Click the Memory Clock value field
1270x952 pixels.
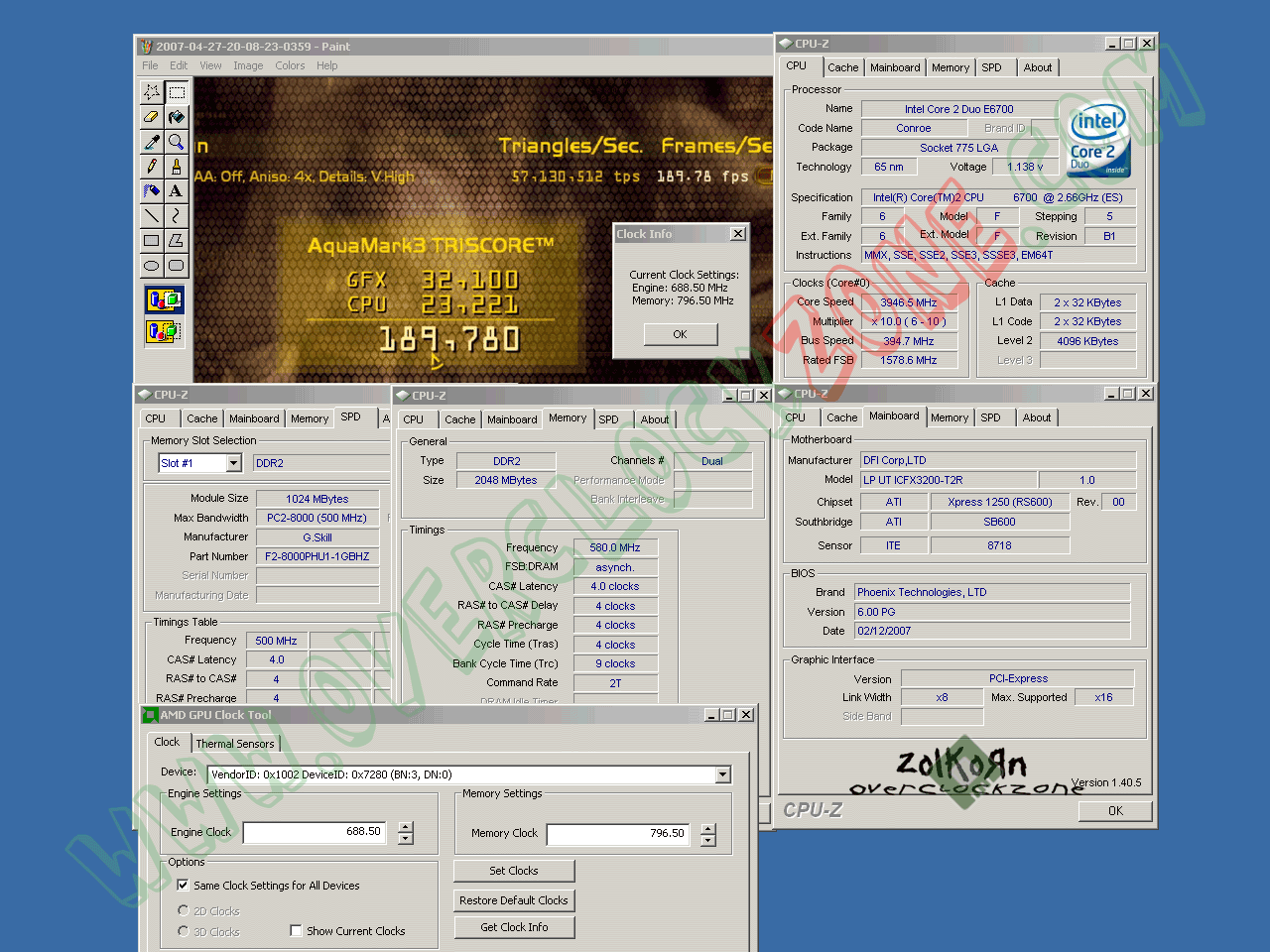[619, 833]
